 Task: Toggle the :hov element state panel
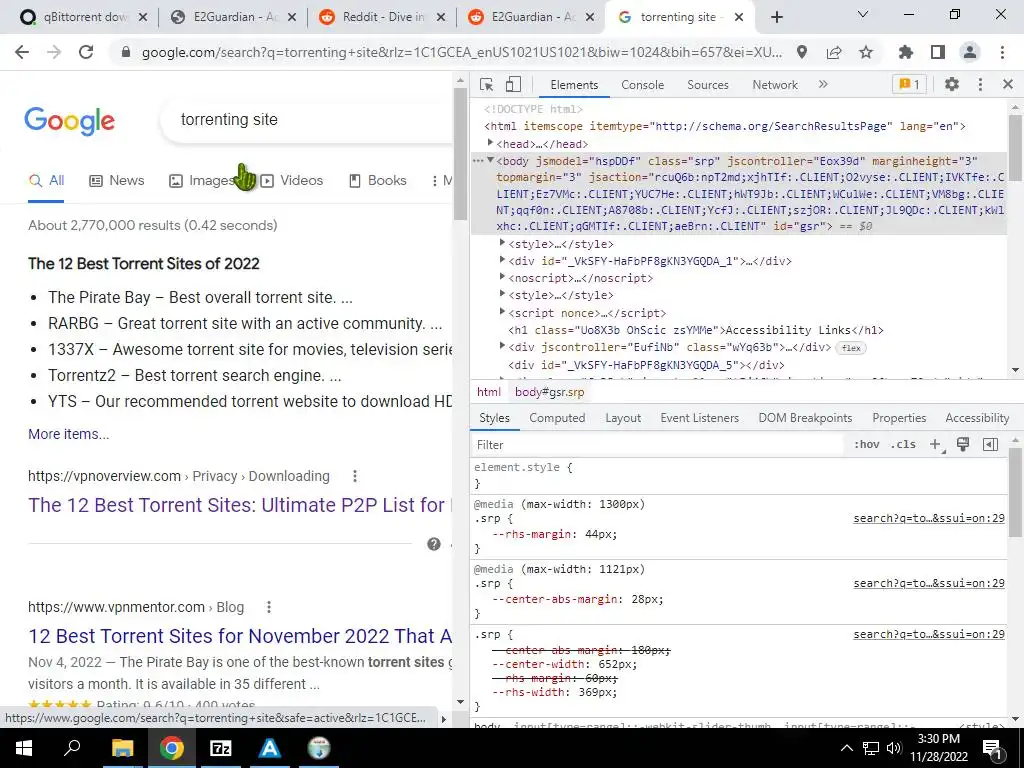click(x=867, y=445)
